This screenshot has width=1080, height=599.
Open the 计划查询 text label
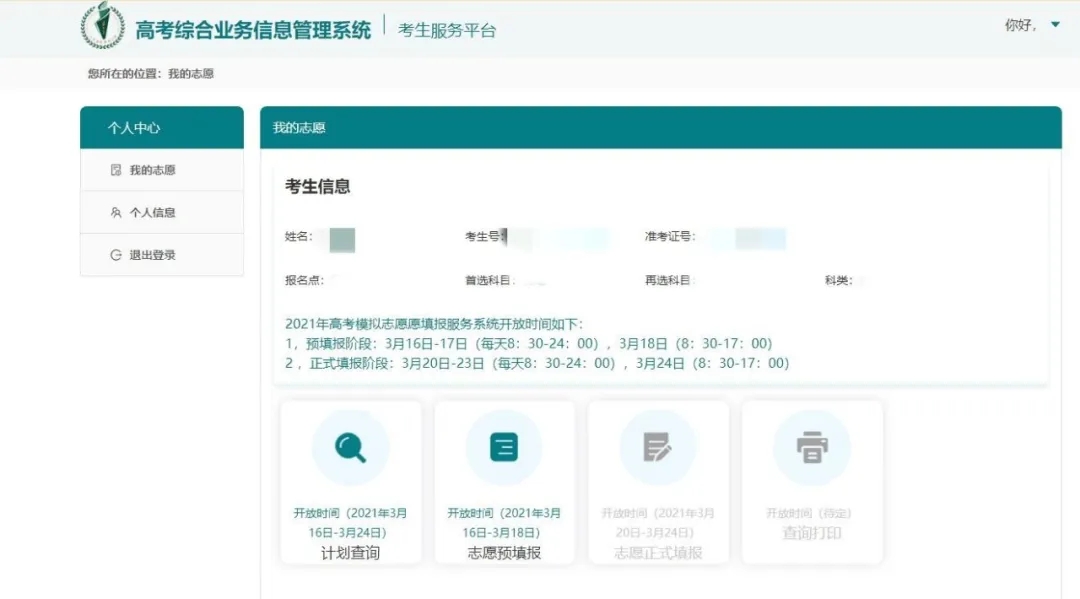click(x=350, y=553)
